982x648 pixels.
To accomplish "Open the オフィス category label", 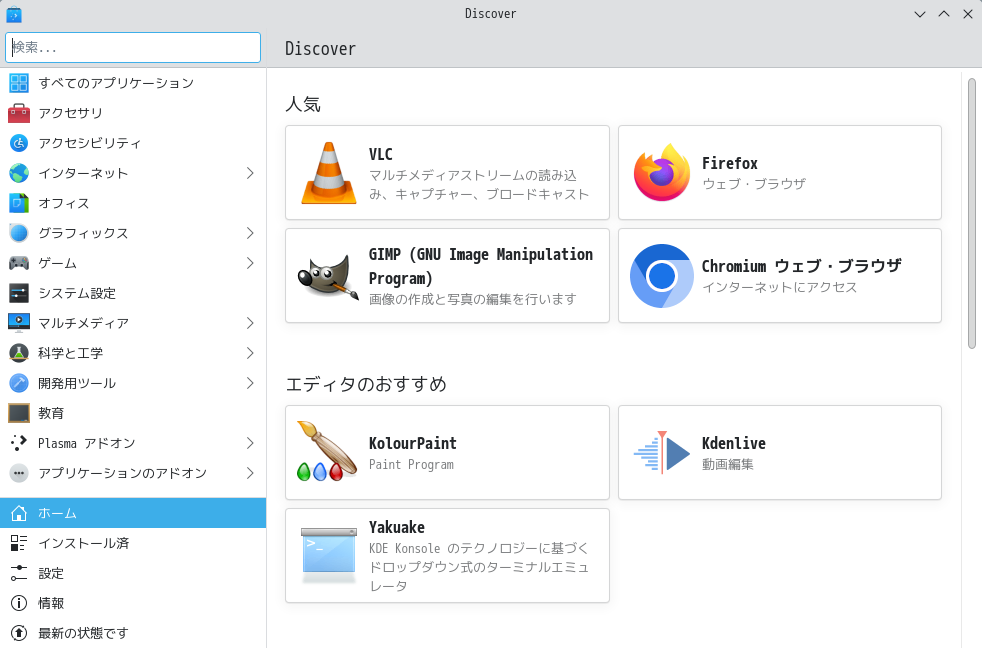I will [x=64, y=203].
